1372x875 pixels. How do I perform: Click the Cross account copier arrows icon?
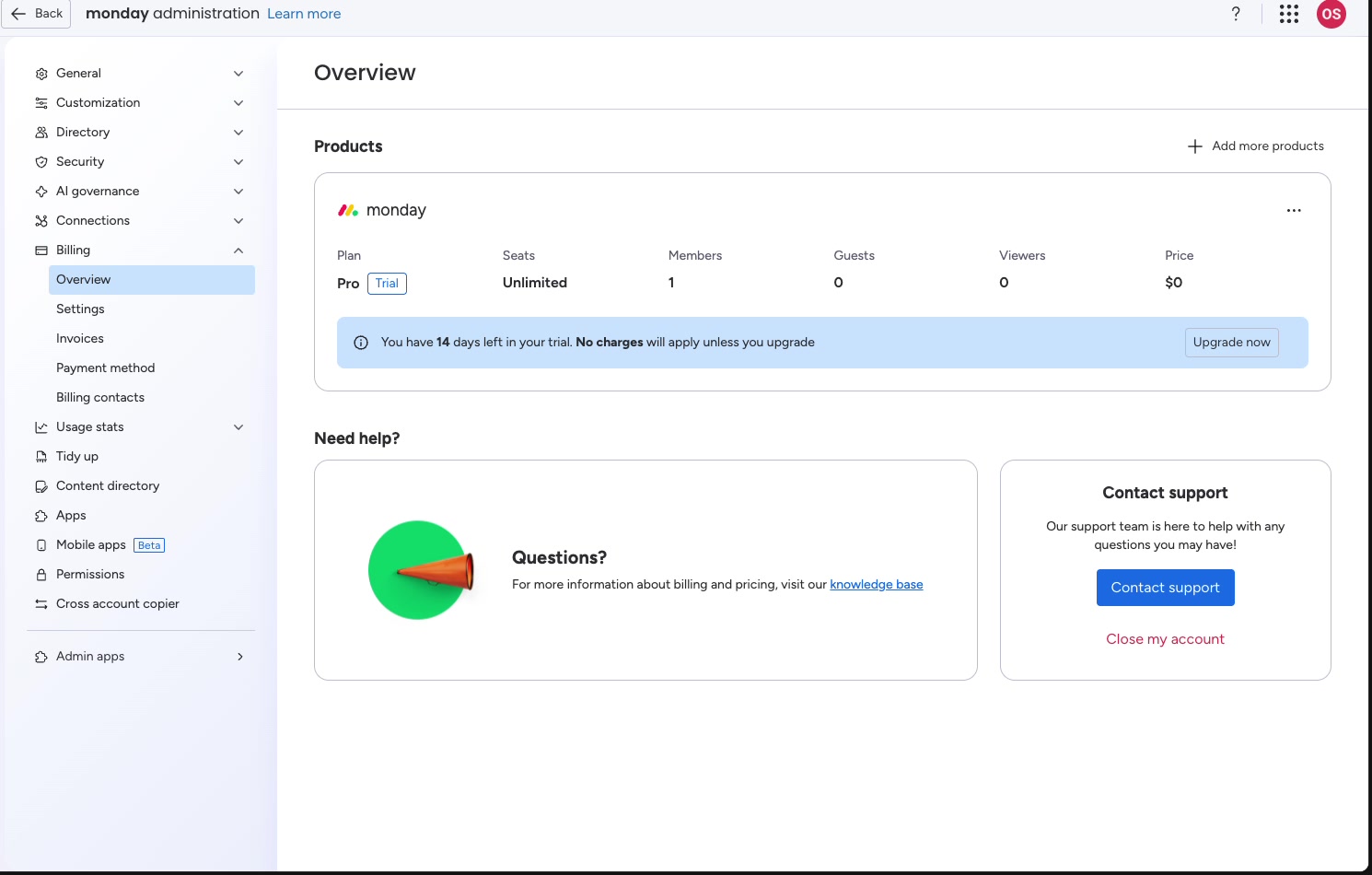(x=41, y=604)
